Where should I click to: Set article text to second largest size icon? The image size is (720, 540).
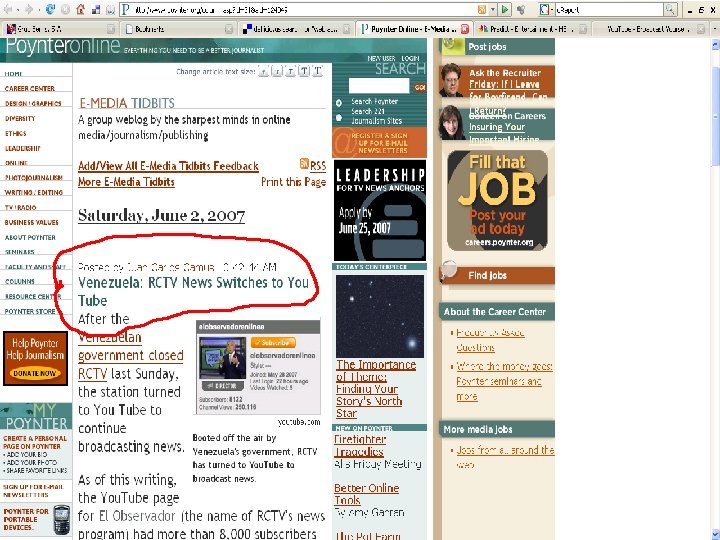coord(304,71)
